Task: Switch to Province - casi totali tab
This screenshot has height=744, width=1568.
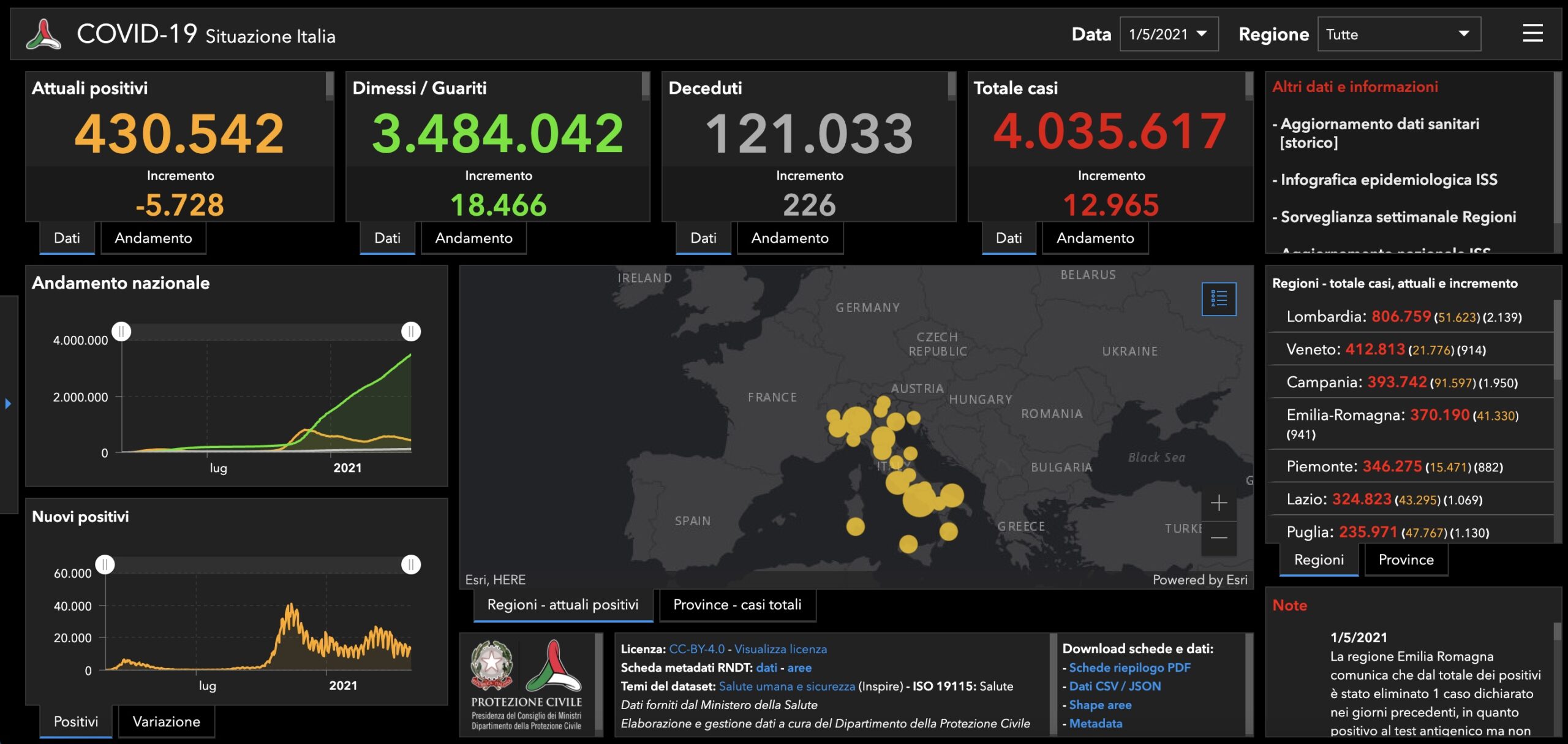Action: click(737, 605)
